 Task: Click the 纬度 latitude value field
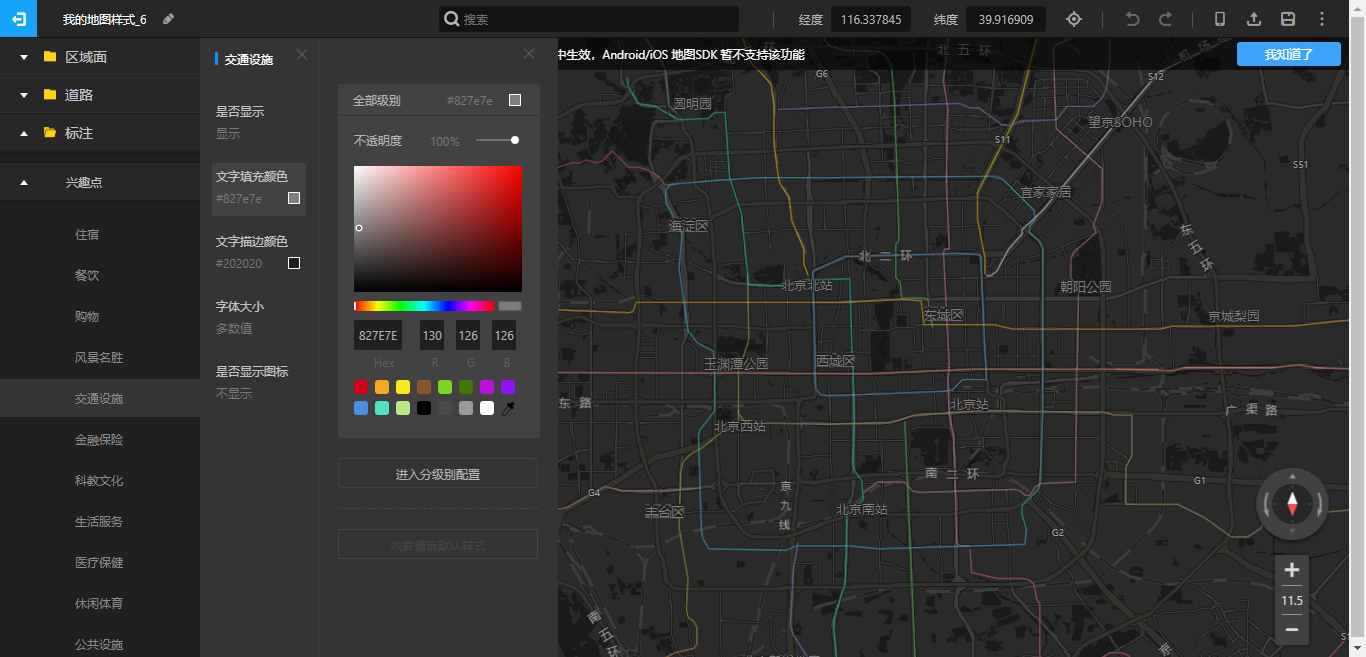[x=1006, y=19]
